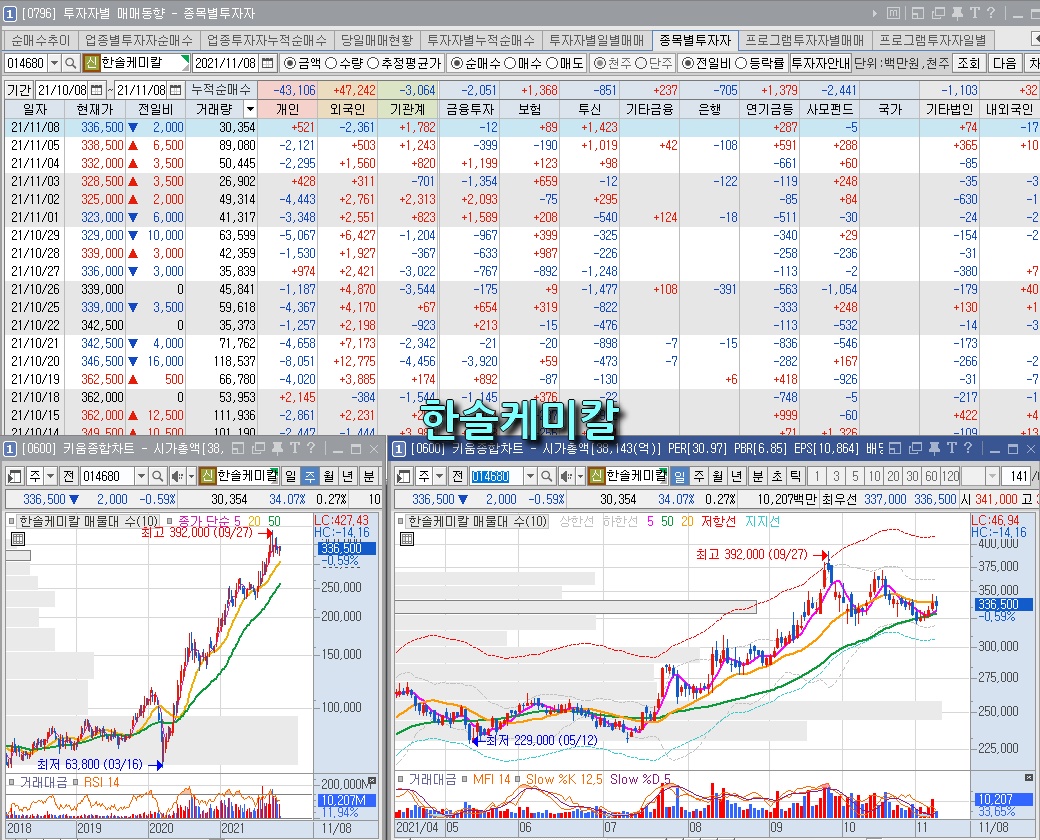Pin the right chart window
This screenshot has height=840, width=1040.
coord(935,449)
